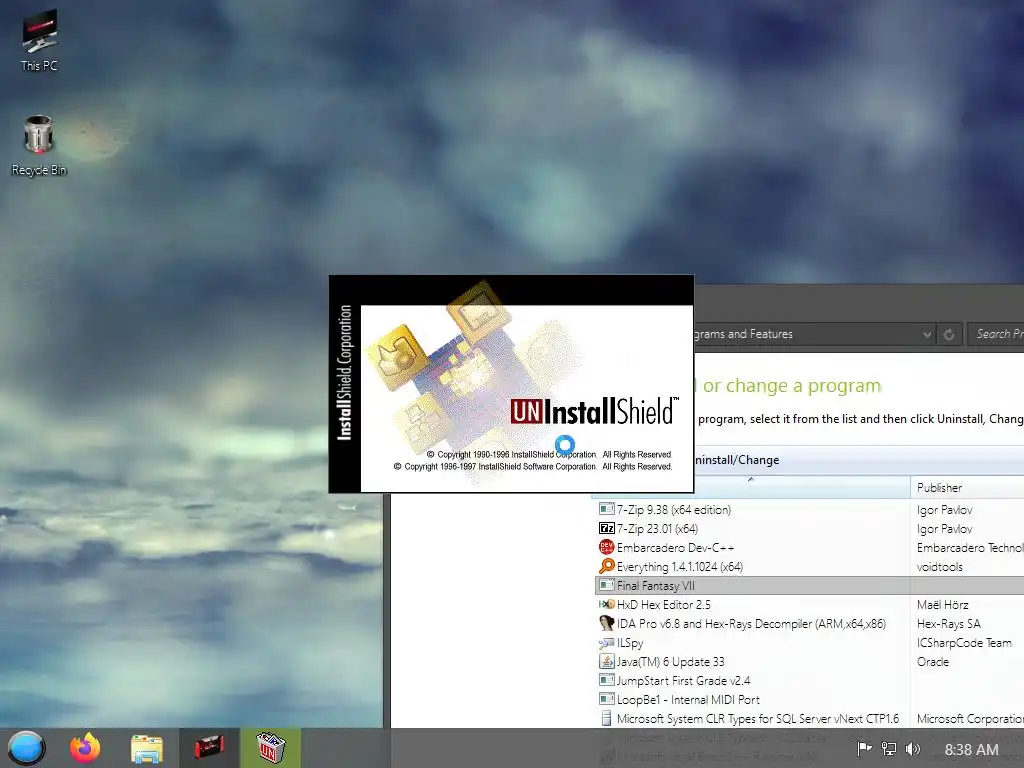Select the ILSpy entry name
Screen dimensions: 1024x768
tap(630, 643)
